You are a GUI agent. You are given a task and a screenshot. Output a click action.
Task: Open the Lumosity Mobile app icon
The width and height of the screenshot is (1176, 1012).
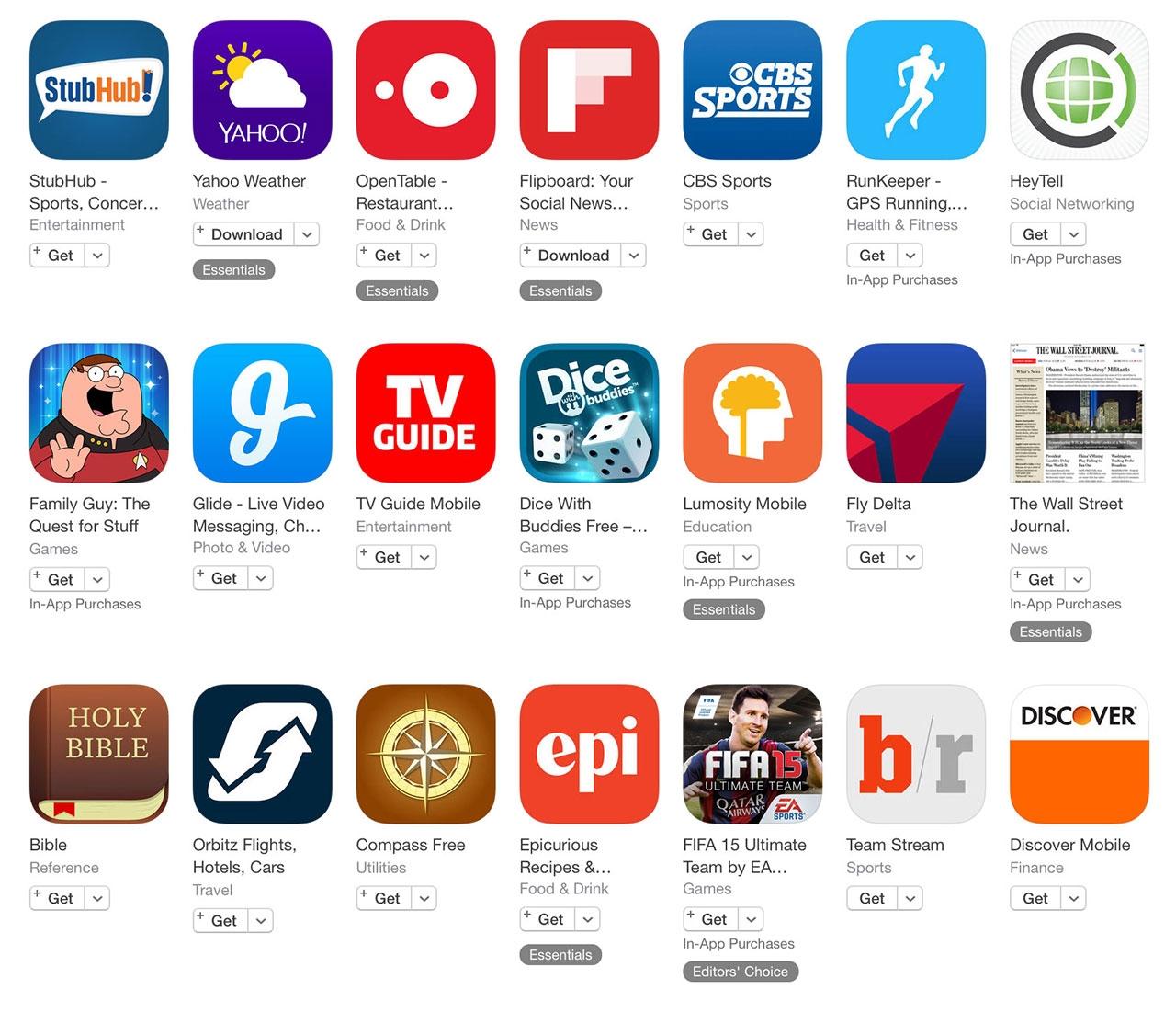coord(752,413)
